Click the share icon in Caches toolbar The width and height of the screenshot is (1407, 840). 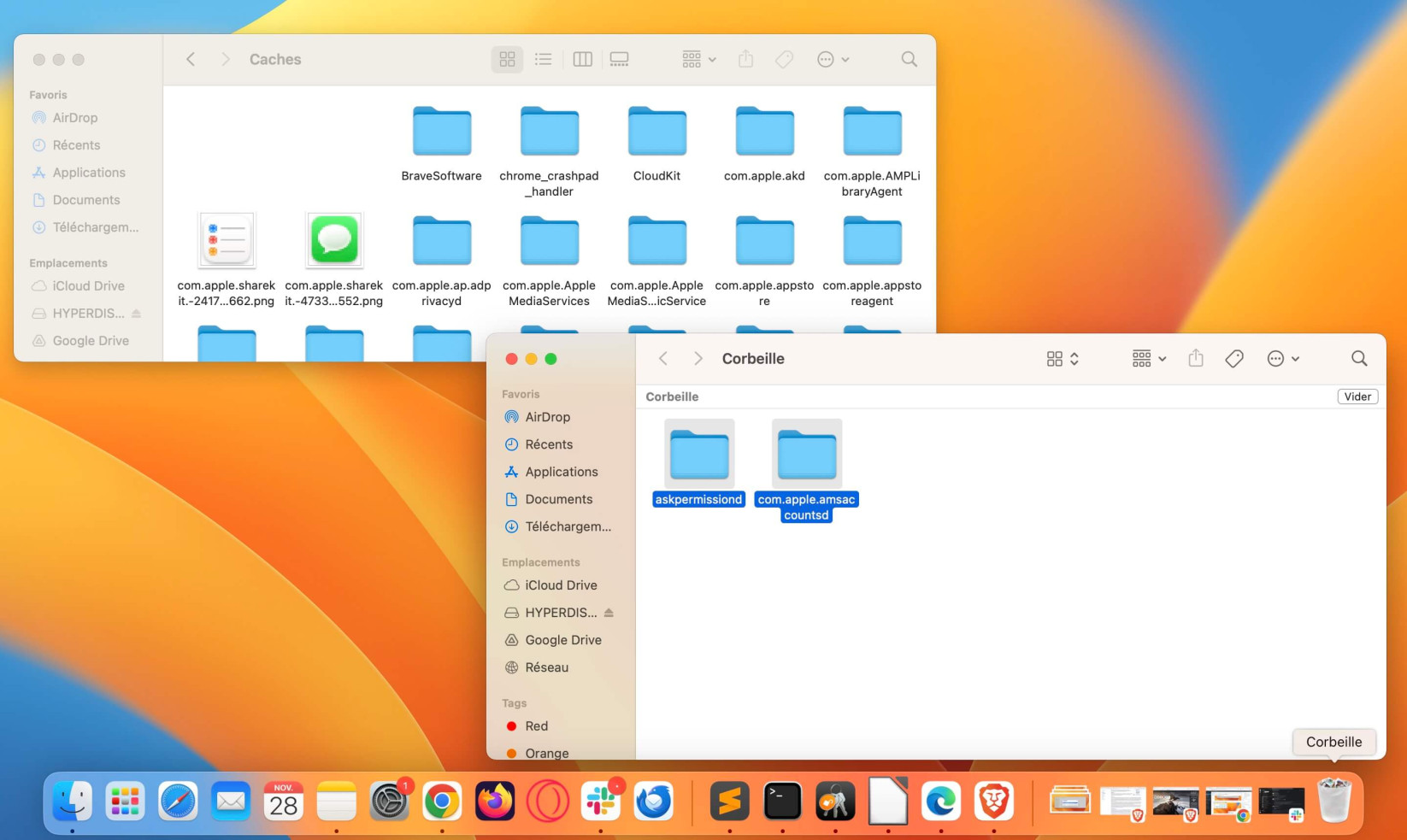click(x=746, y=59)
